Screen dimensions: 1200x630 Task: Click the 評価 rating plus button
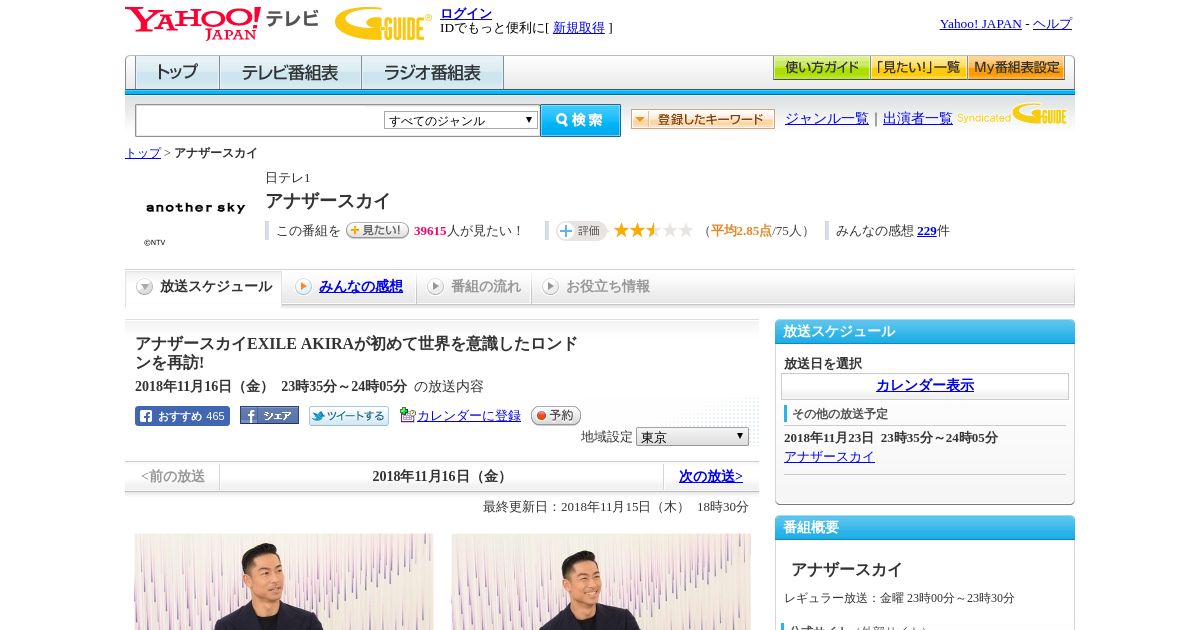(582, 231)
